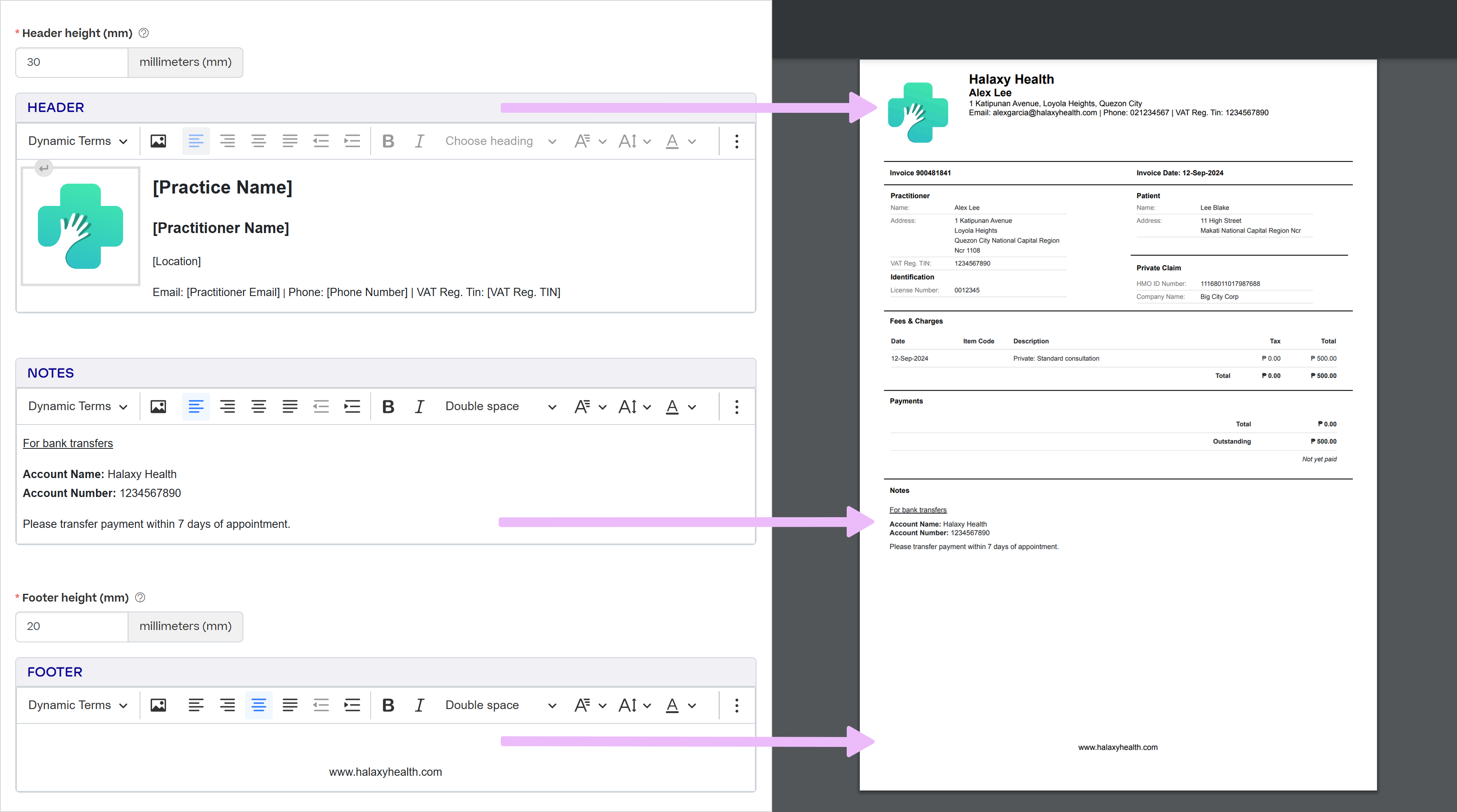Align left in Notes toolbar
The height and width of the screenshot is (812, 1457).
coord(196,406)
